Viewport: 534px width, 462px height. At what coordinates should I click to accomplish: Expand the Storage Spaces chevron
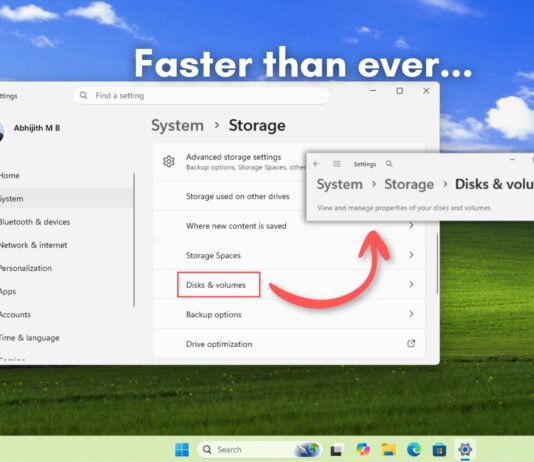pos(411,255)
